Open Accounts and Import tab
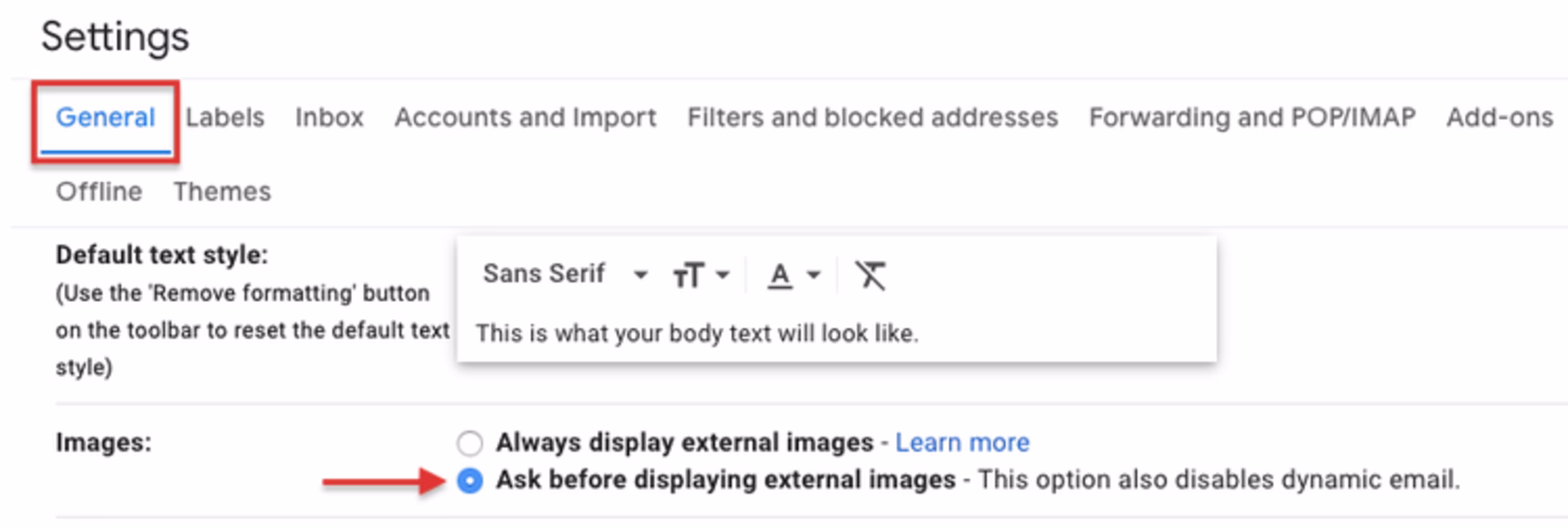The width and height of the screenshot is (1568, 529). 525,118
